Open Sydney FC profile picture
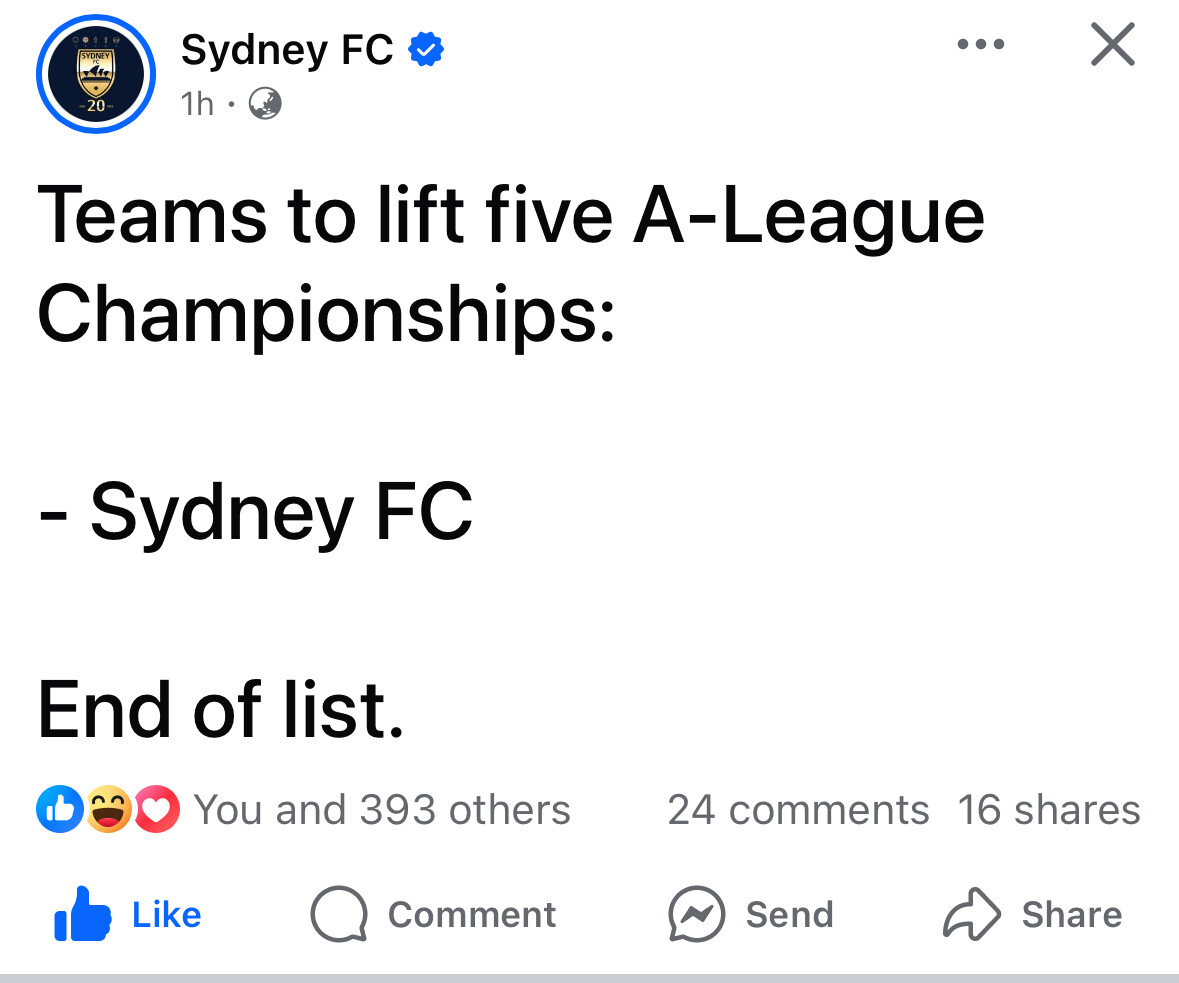Image resolution: width=1179 pixels, height=983 pixels. 95,74
